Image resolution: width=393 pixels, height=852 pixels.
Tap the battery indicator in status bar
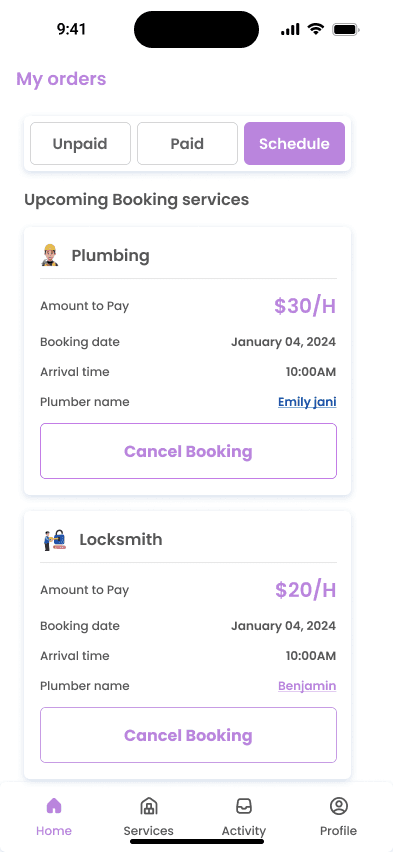click(x=346, y=29)
